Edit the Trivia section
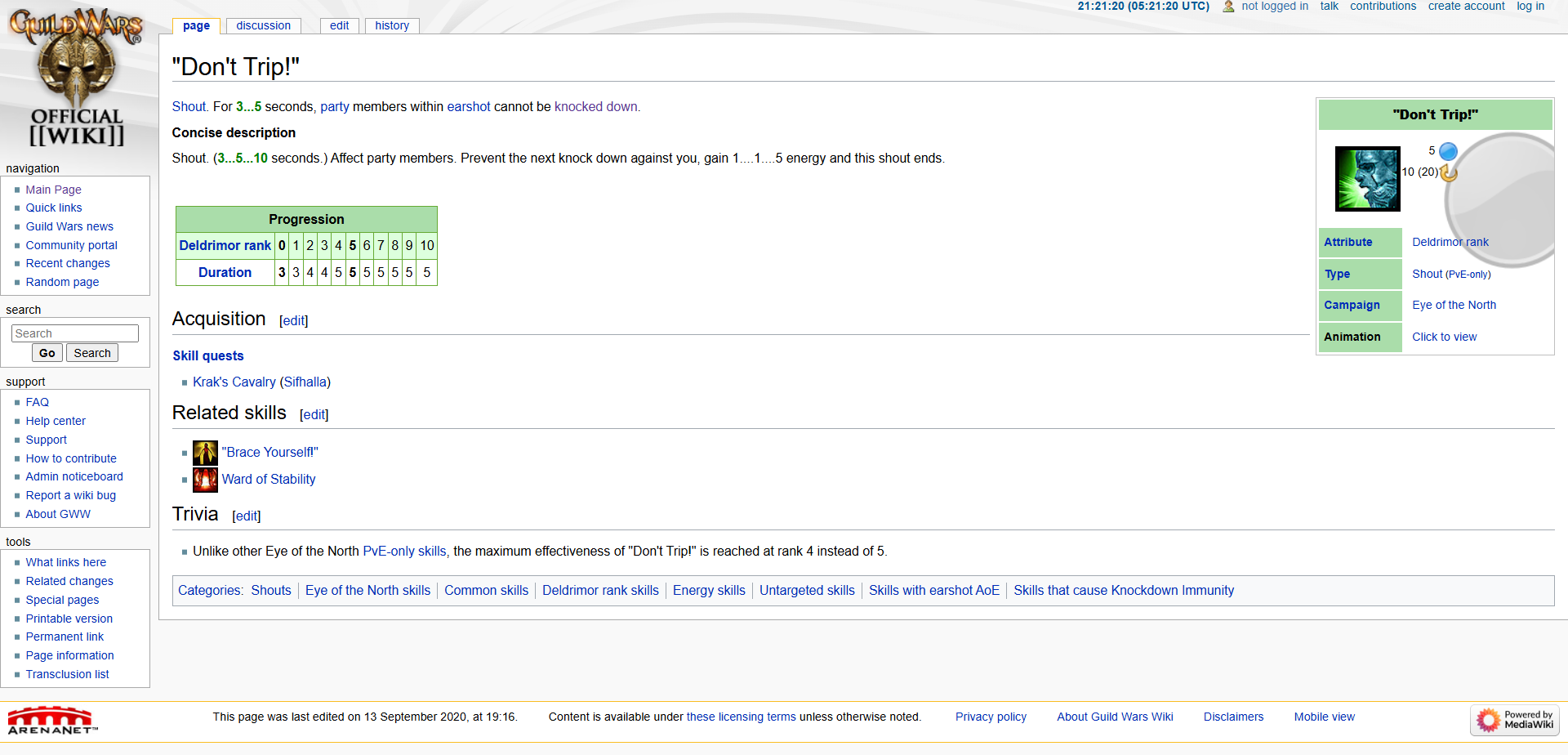The height and width of the screenshot is (755, 1568). [x=247, y=516]
